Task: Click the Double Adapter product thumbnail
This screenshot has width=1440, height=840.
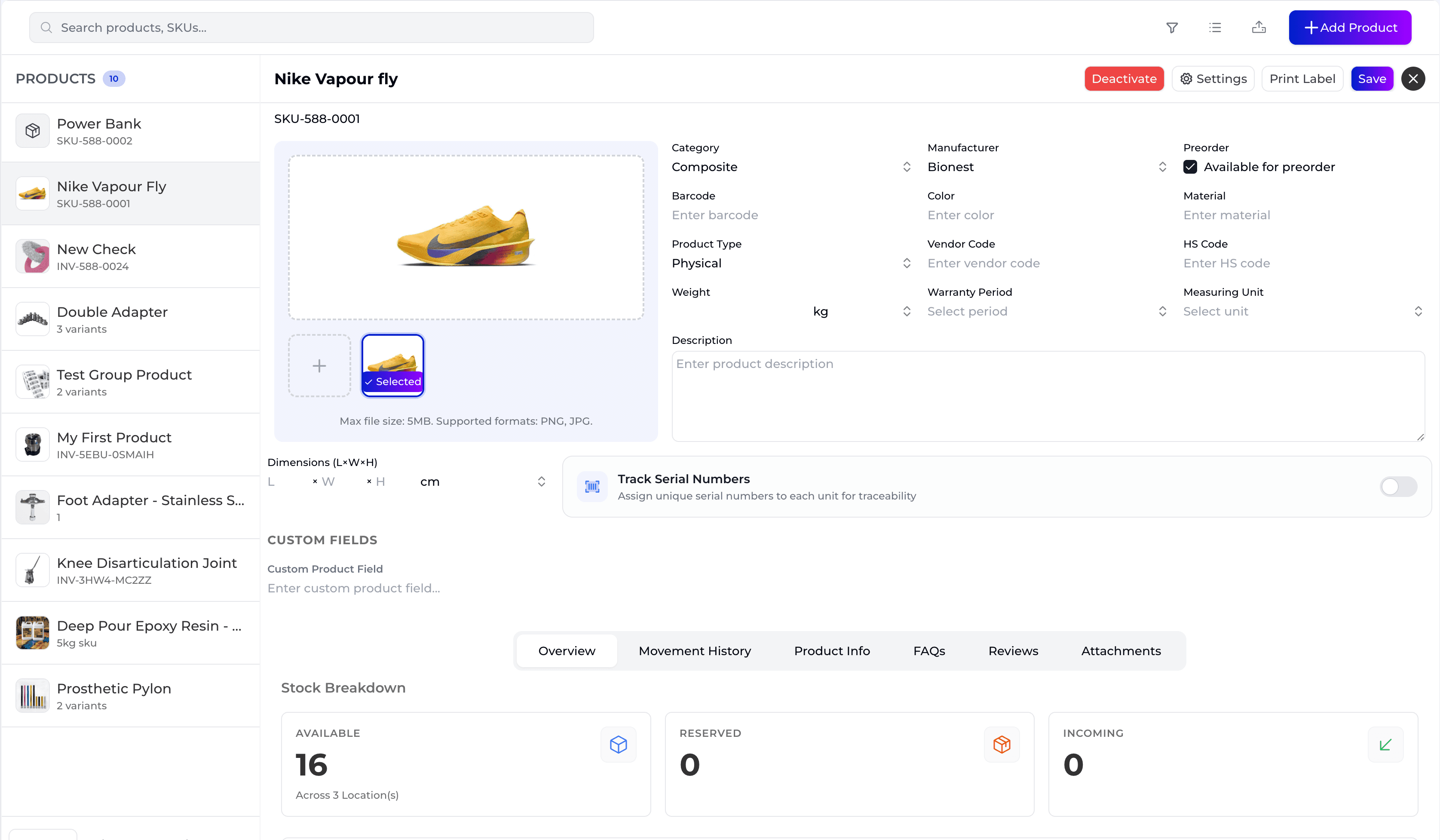Action: (x=33, y=319)
